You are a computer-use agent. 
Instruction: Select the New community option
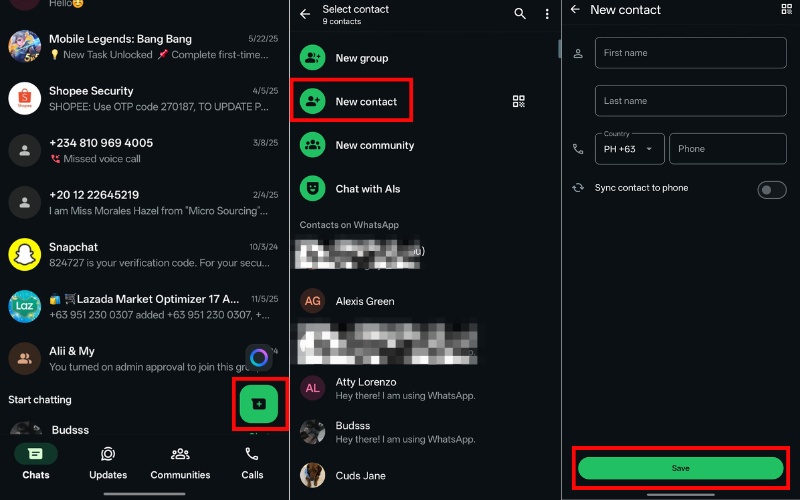coord(374,145)
